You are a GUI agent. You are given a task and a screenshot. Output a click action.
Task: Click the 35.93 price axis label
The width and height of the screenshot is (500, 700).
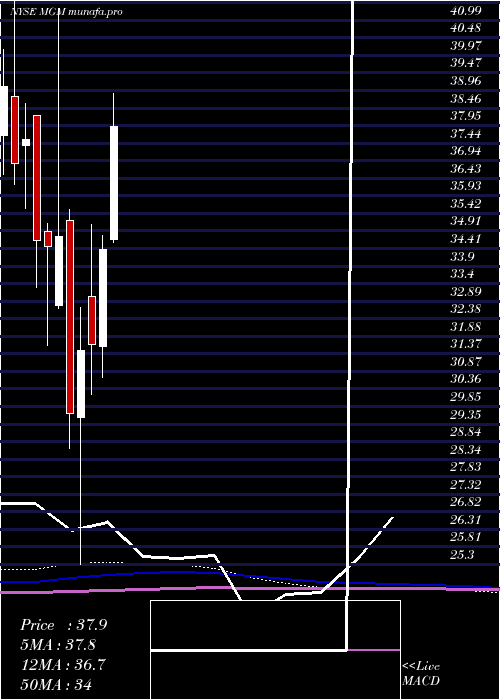click(466, 186)
